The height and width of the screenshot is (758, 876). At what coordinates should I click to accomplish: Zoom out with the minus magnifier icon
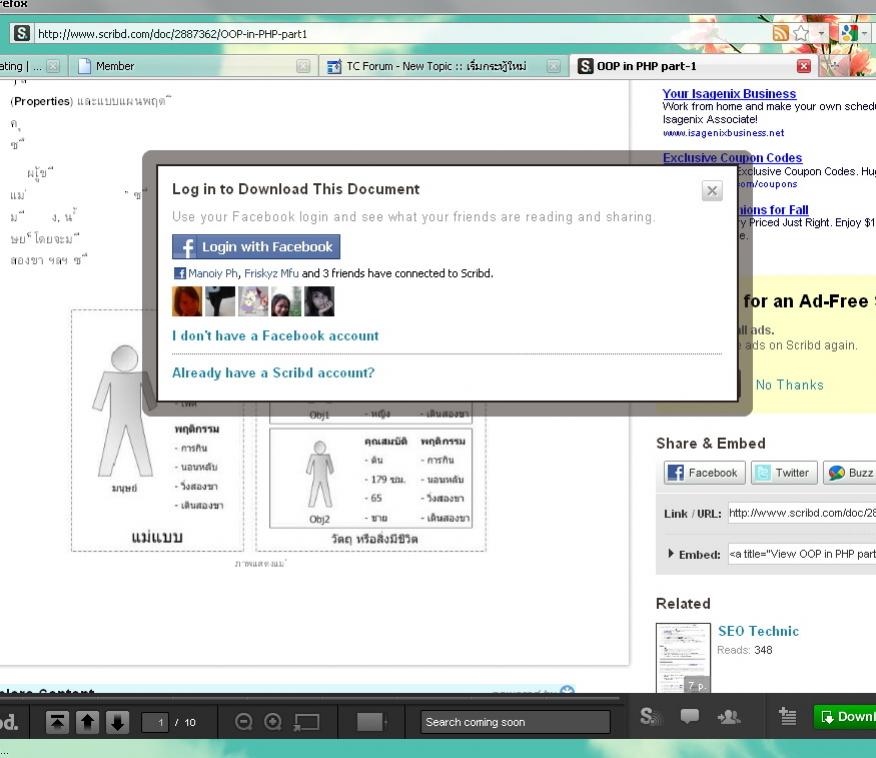244,722
